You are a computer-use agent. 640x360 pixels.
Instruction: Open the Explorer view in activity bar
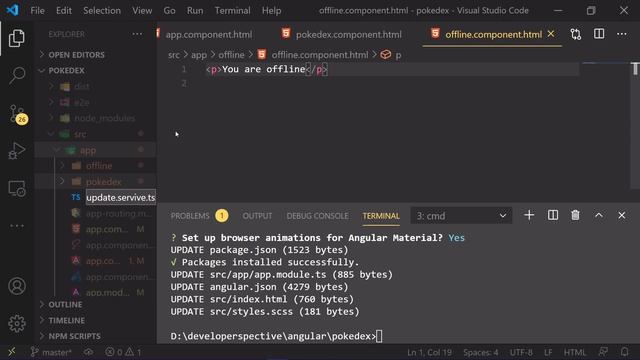(x=17, y=38)
